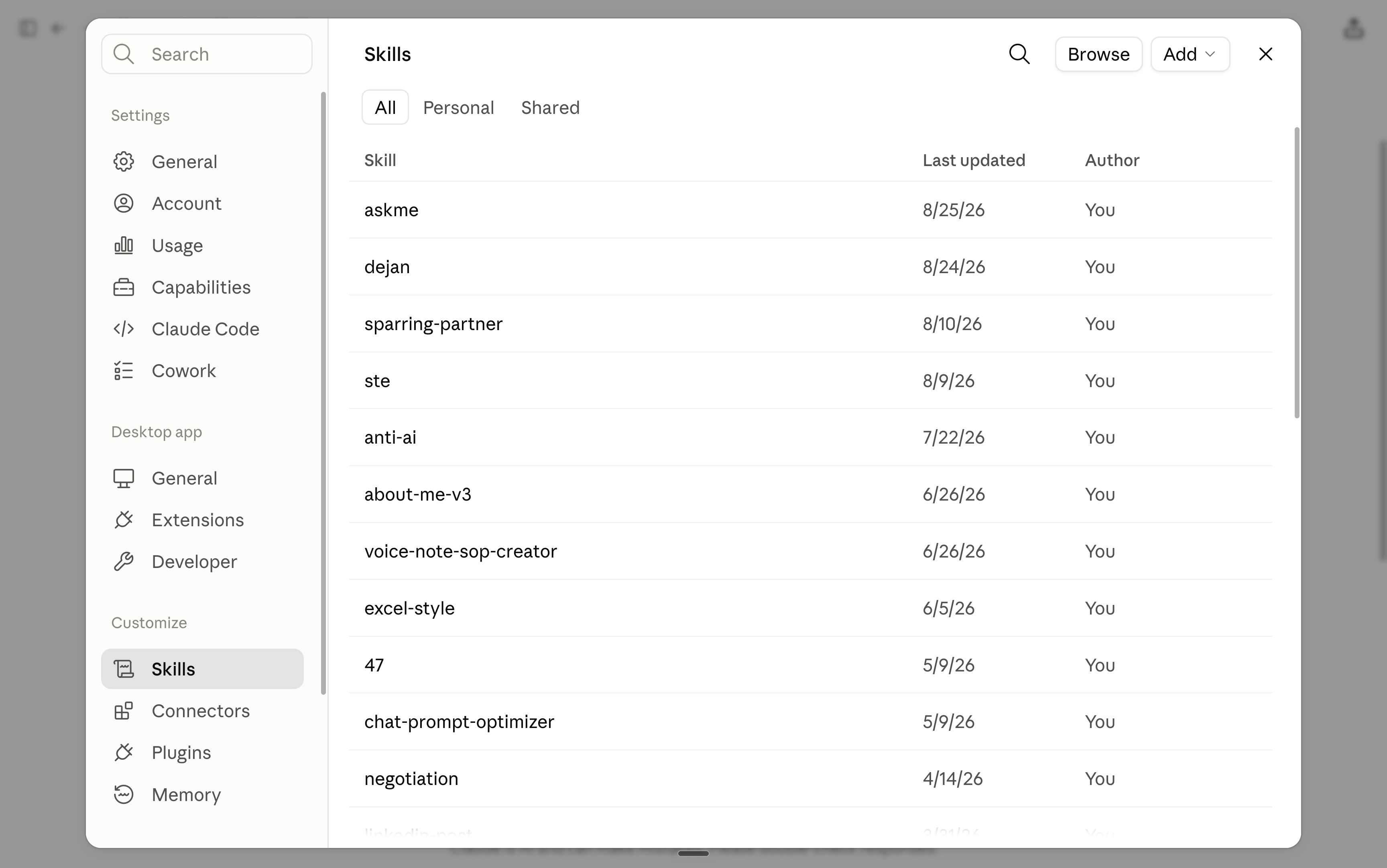Select the All tab

385,107
